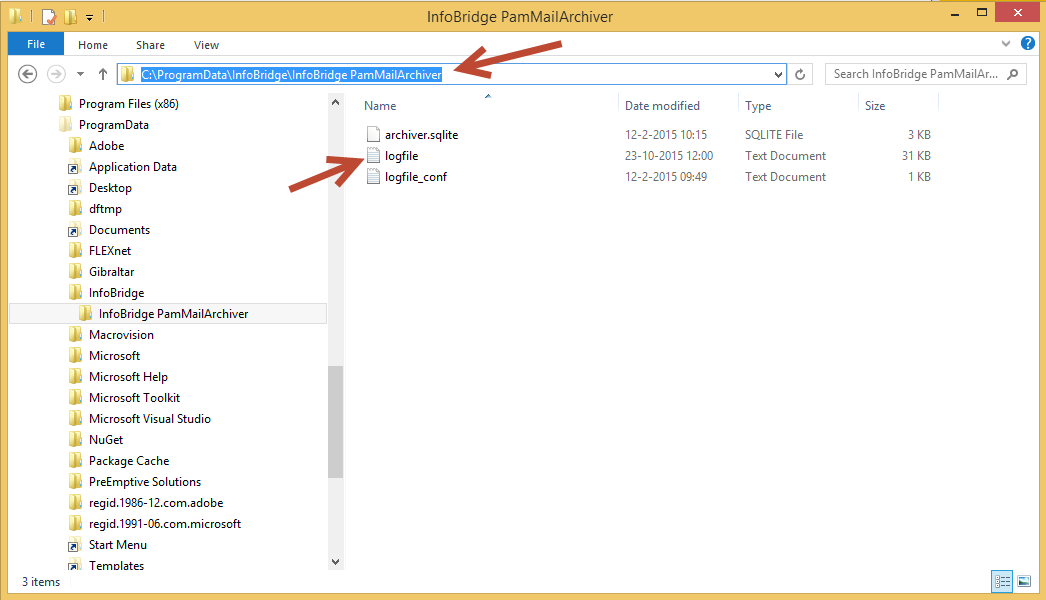1046x600 pixels.
Task: Expand the ribbon with the chevron
Action: pyautogui.click(x=1005, y=44)
